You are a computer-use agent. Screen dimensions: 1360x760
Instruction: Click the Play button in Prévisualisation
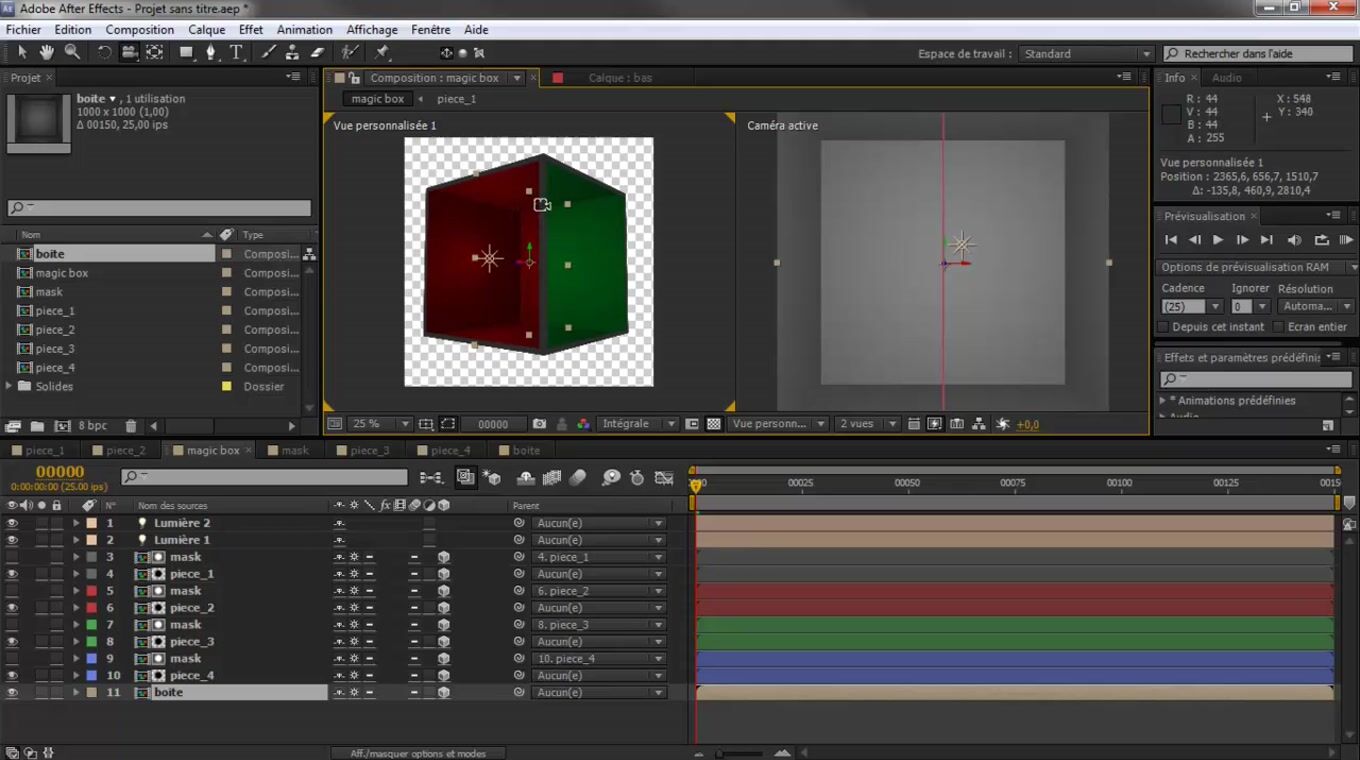[1217, 240]
